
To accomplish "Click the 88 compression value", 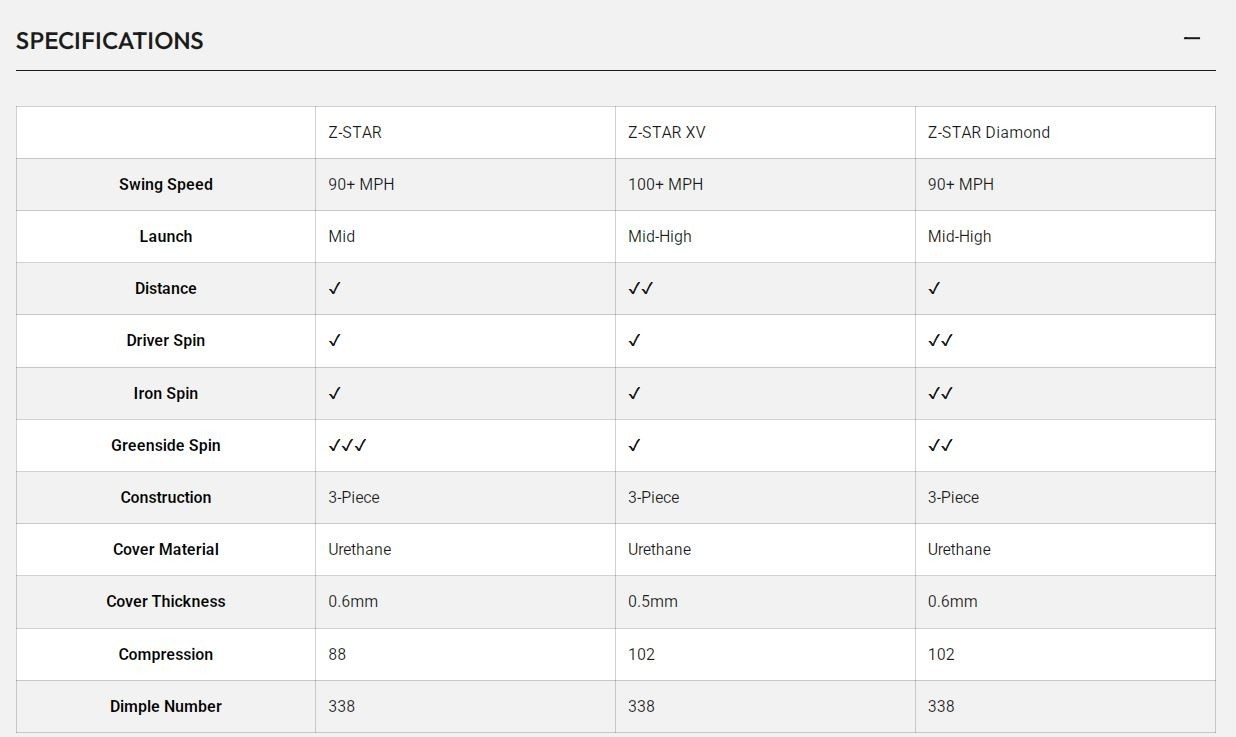I will click(337, 654).
